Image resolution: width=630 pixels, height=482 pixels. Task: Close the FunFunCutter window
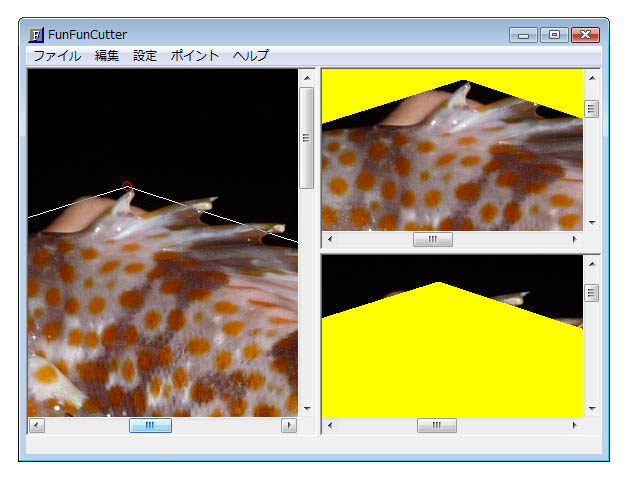(x=585, y=35)
